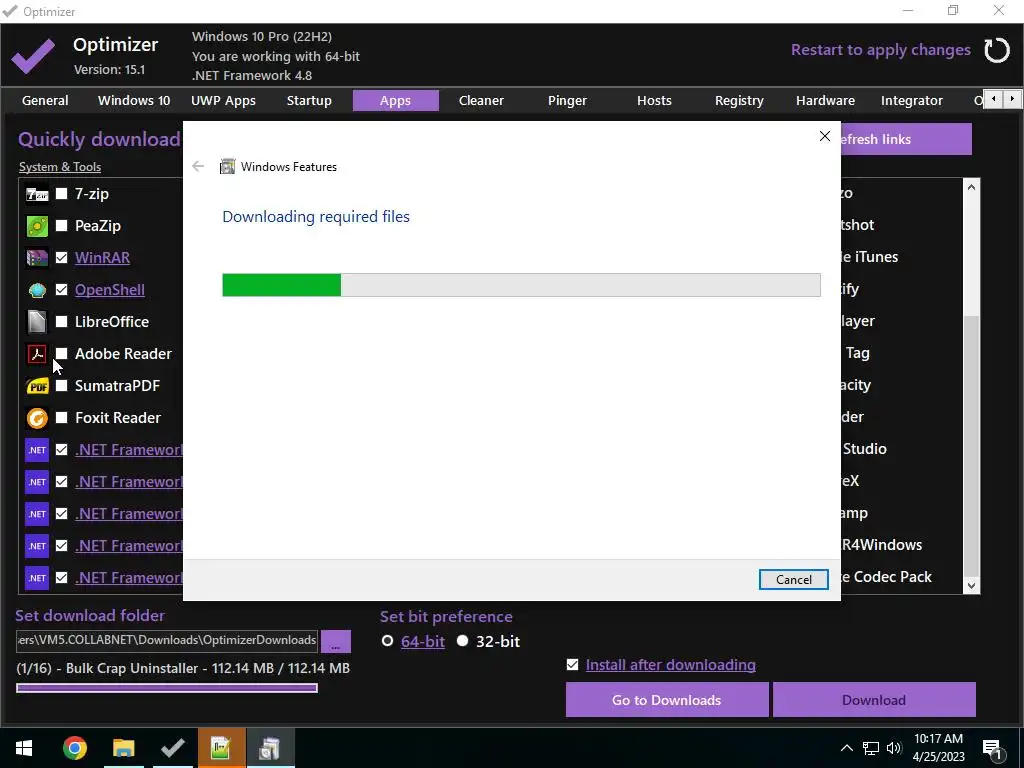Select the 32-bit radio option
Screen dimensions: 1024x768
462,641
